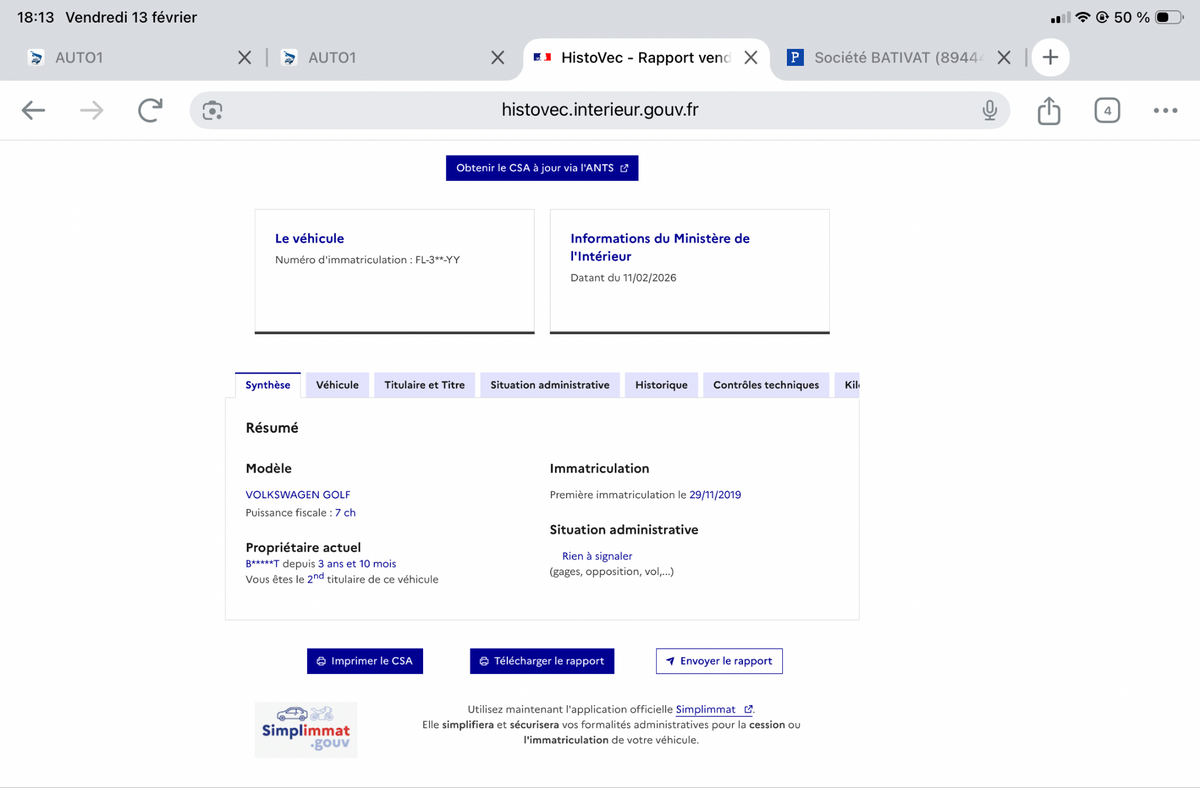Download report with Télécharger le rapport

pos(541,661)
